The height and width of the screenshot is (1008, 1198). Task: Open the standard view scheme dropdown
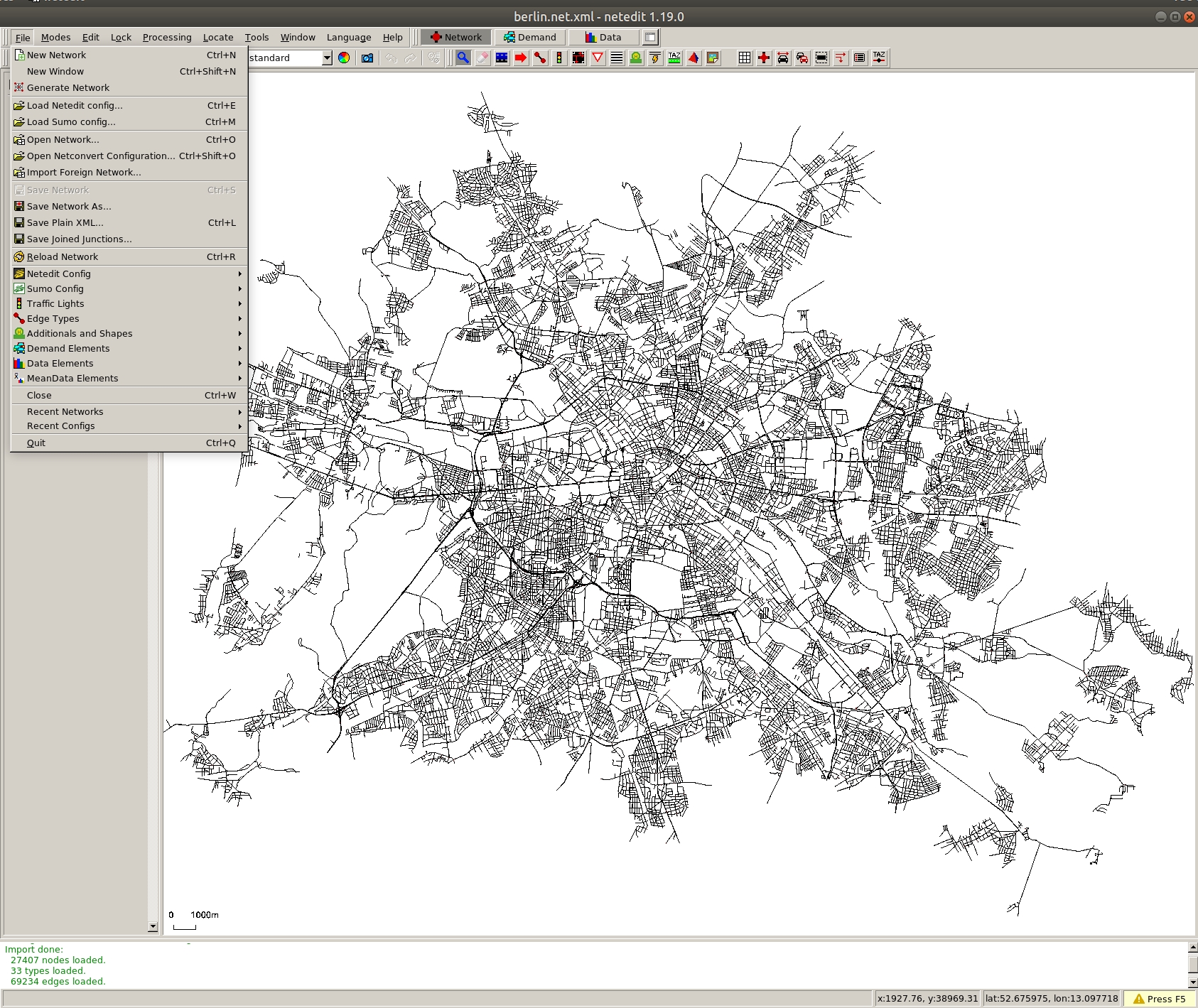pos(327,58)
